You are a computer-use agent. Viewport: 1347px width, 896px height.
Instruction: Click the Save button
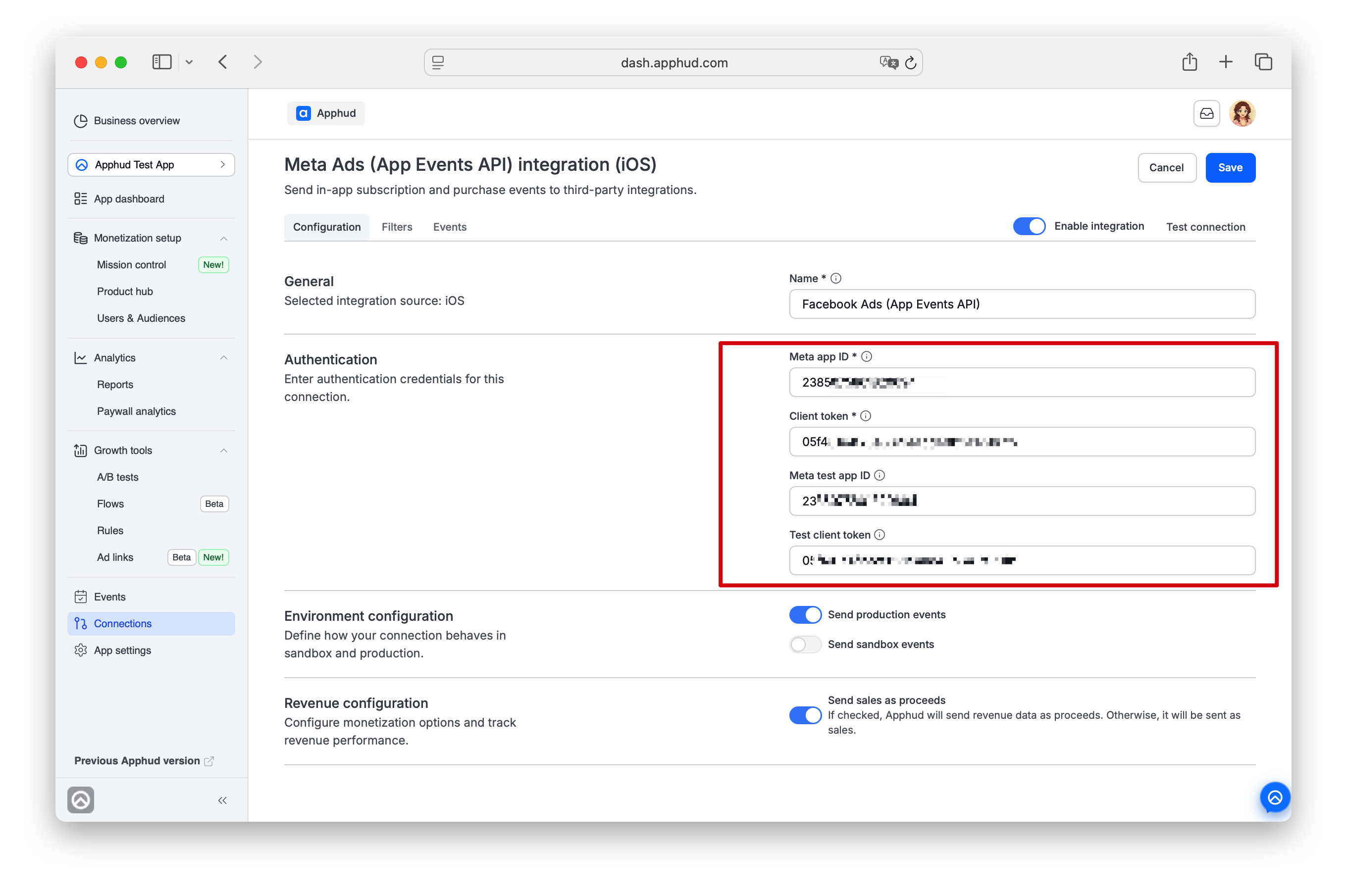1230,167
